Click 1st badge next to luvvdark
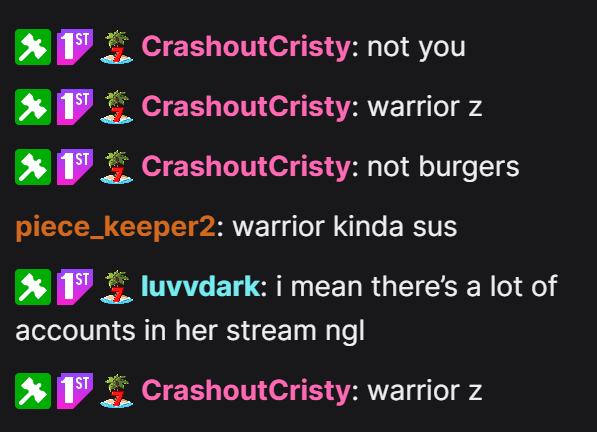 click(75, 287)
